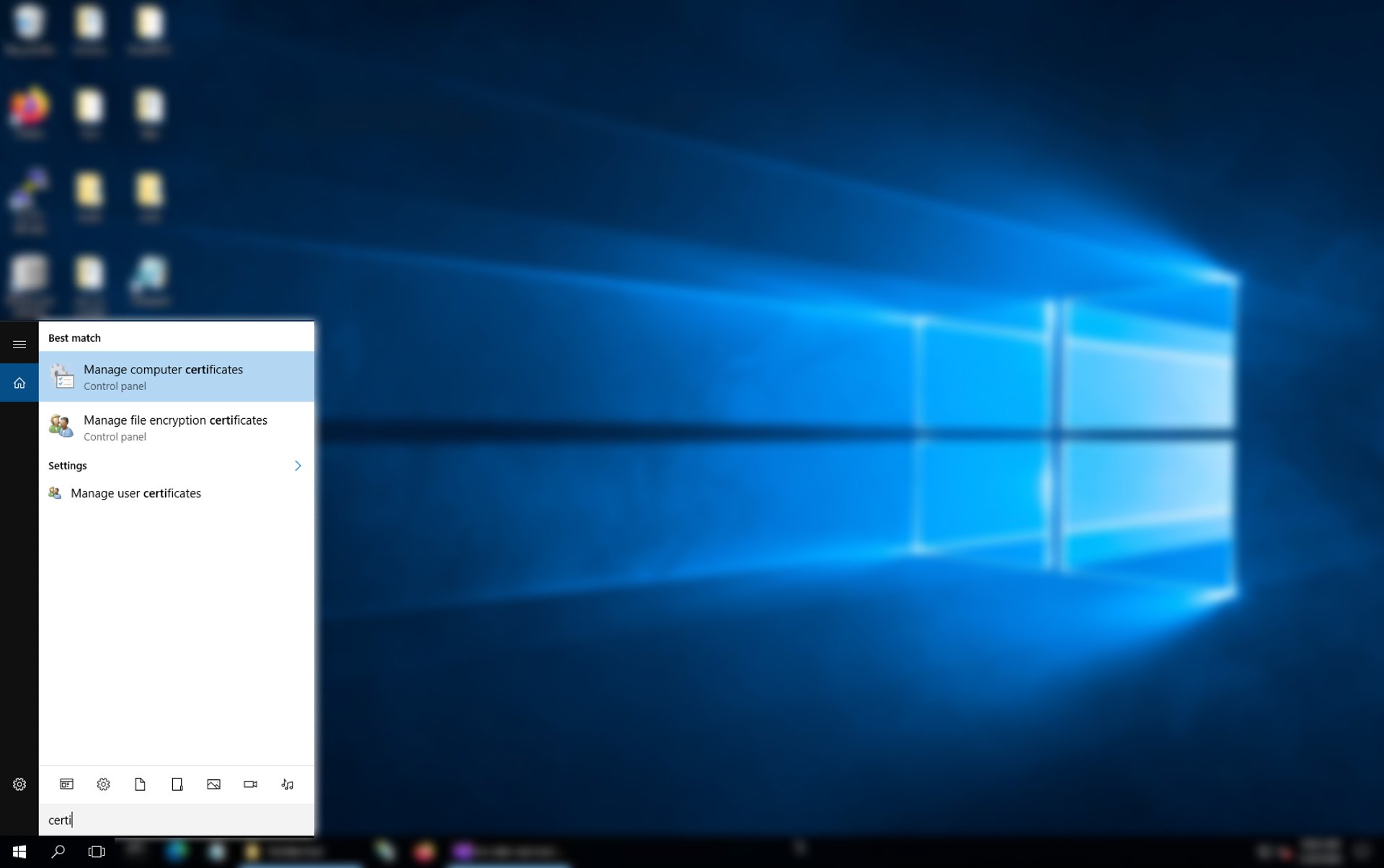Image resolution: width=1384 pixels, height=868 pixels.
Task: Expand the hamburger menu in search pane
Action: coord(19,345)
